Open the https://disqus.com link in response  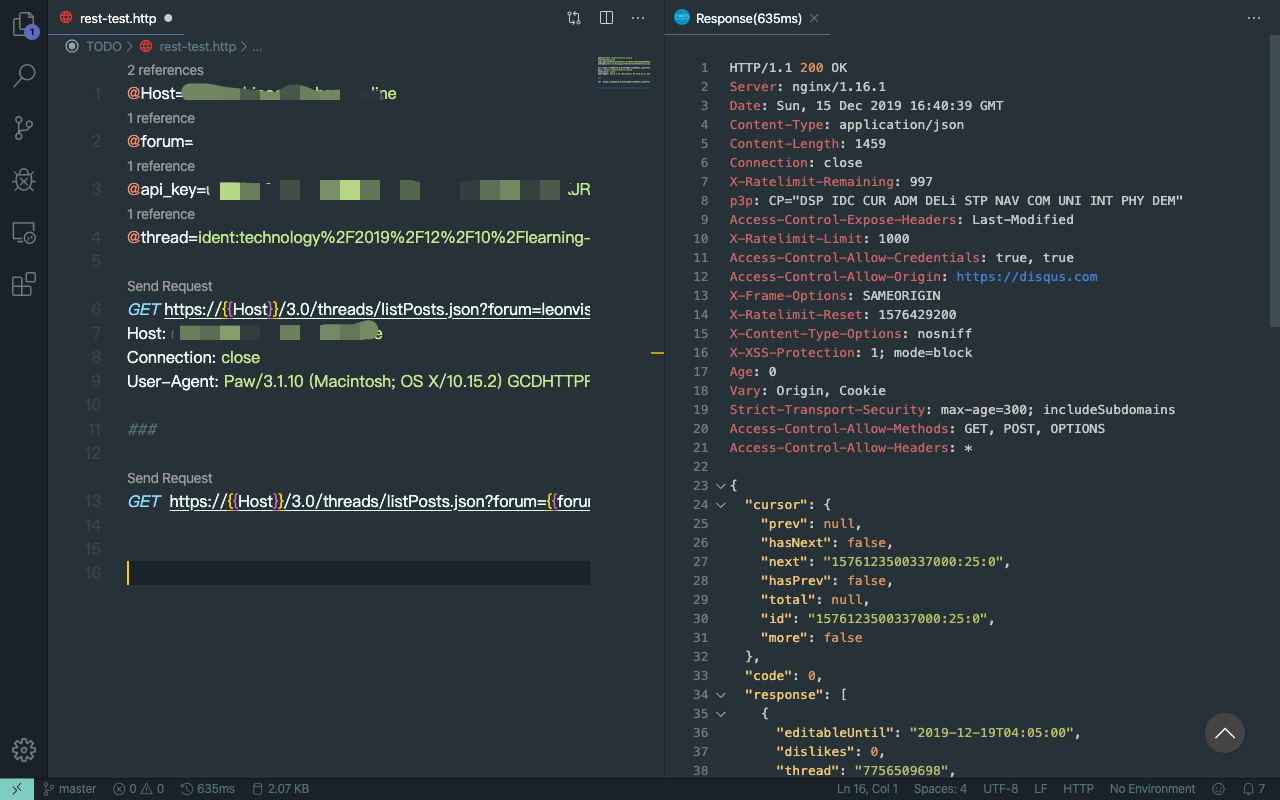click(x=1026, y=277)
